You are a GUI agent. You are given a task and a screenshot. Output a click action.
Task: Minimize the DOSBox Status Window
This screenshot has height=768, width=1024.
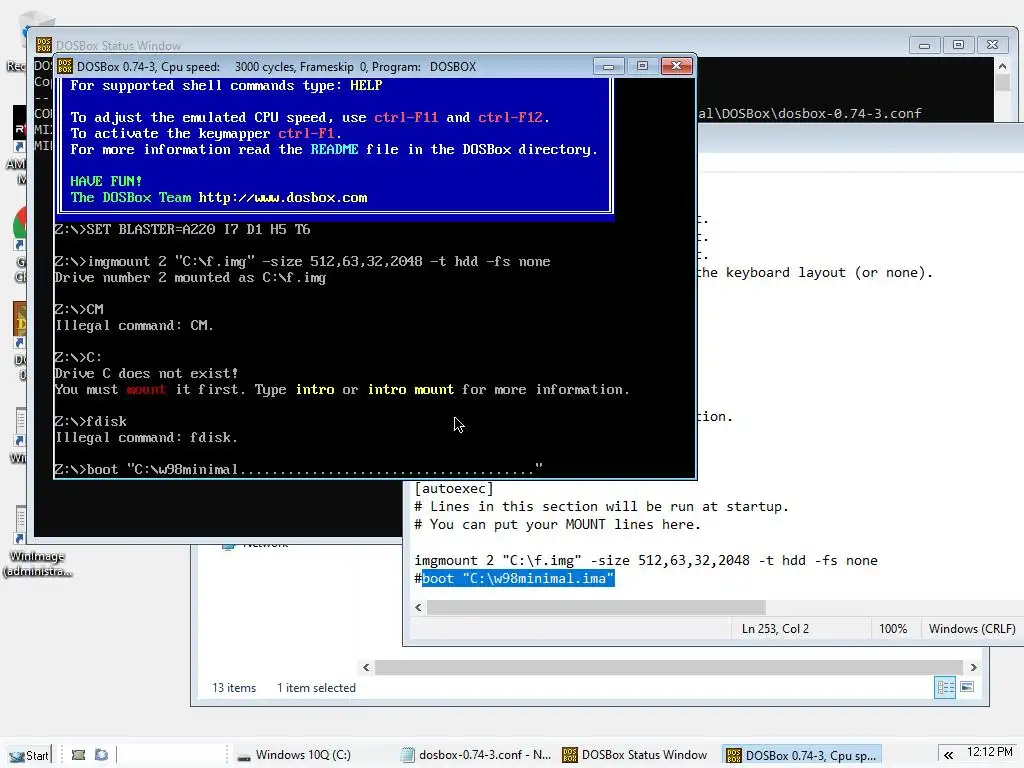click(924, 45)
